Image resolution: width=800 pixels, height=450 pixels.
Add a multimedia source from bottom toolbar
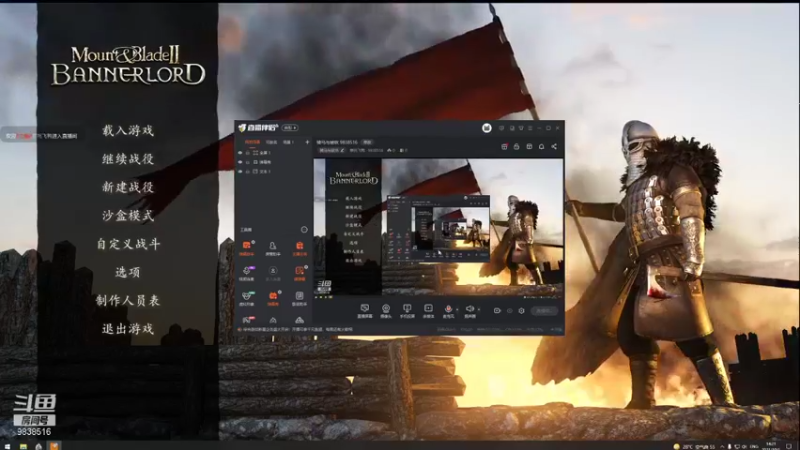(428, 311)
